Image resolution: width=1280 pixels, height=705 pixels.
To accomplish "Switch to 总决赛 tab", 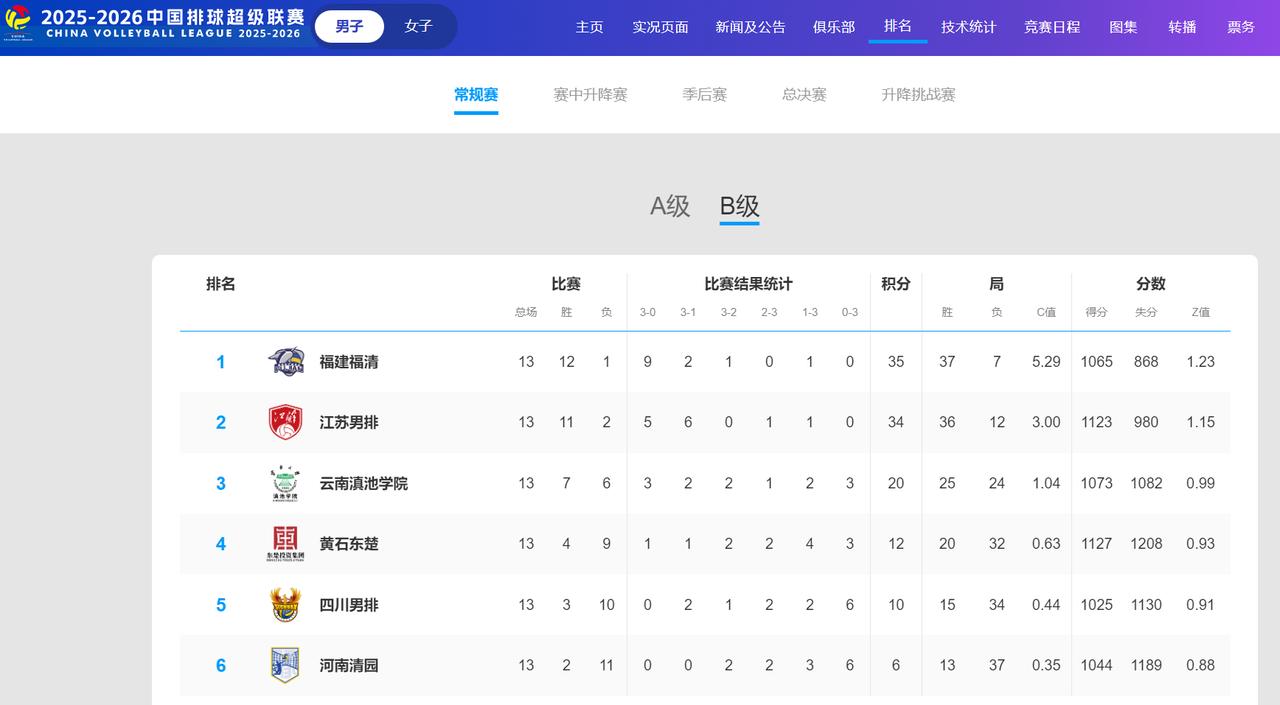I will tap(804, 95).
